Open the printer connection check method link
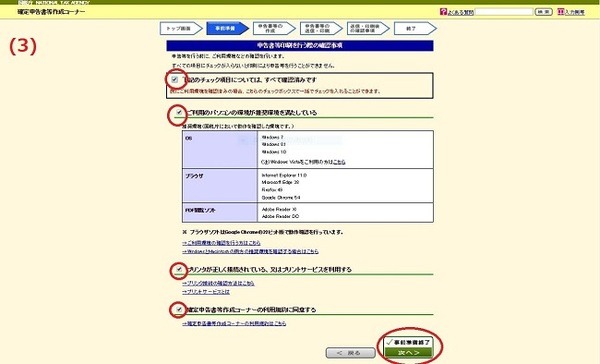 point(218,283)
